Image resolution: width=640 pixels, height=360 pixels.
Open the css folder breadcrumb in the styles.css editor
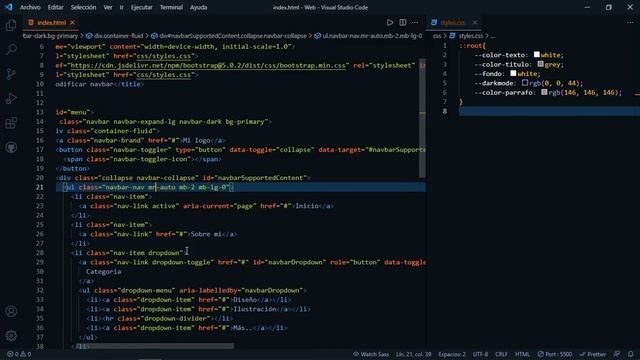tap(437, 36)
